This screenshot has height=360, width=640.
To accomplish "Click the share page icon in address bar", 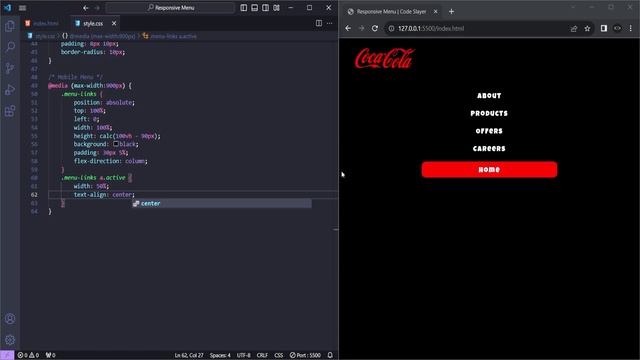I will (574, 28).
